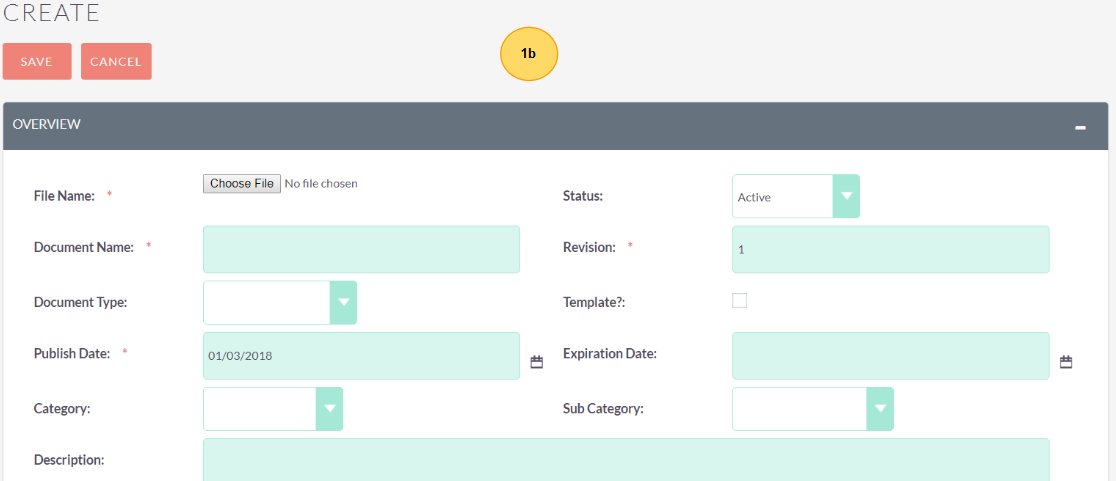Enable the Template? checkbox
This screenshot has height=481, width=1116.
(740, 300)
